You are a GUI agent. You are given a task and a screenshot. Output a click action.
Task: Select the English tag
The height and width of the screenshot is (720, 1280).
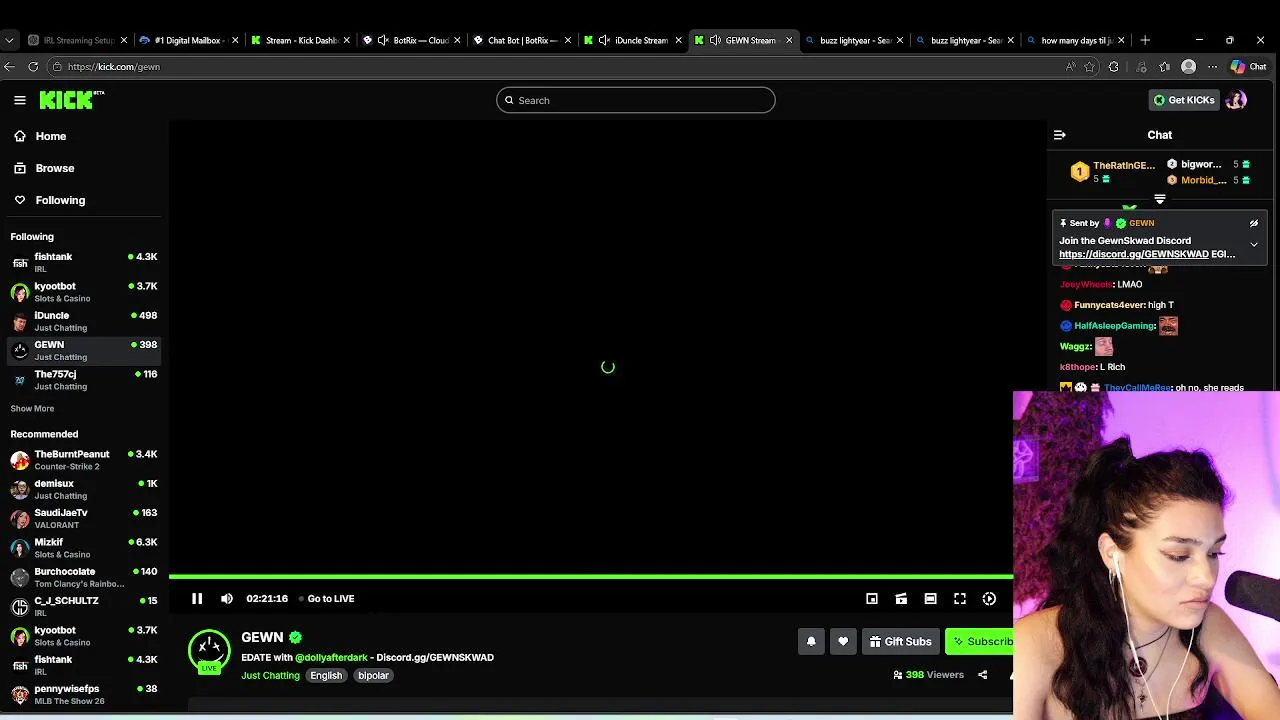[326, 675]
